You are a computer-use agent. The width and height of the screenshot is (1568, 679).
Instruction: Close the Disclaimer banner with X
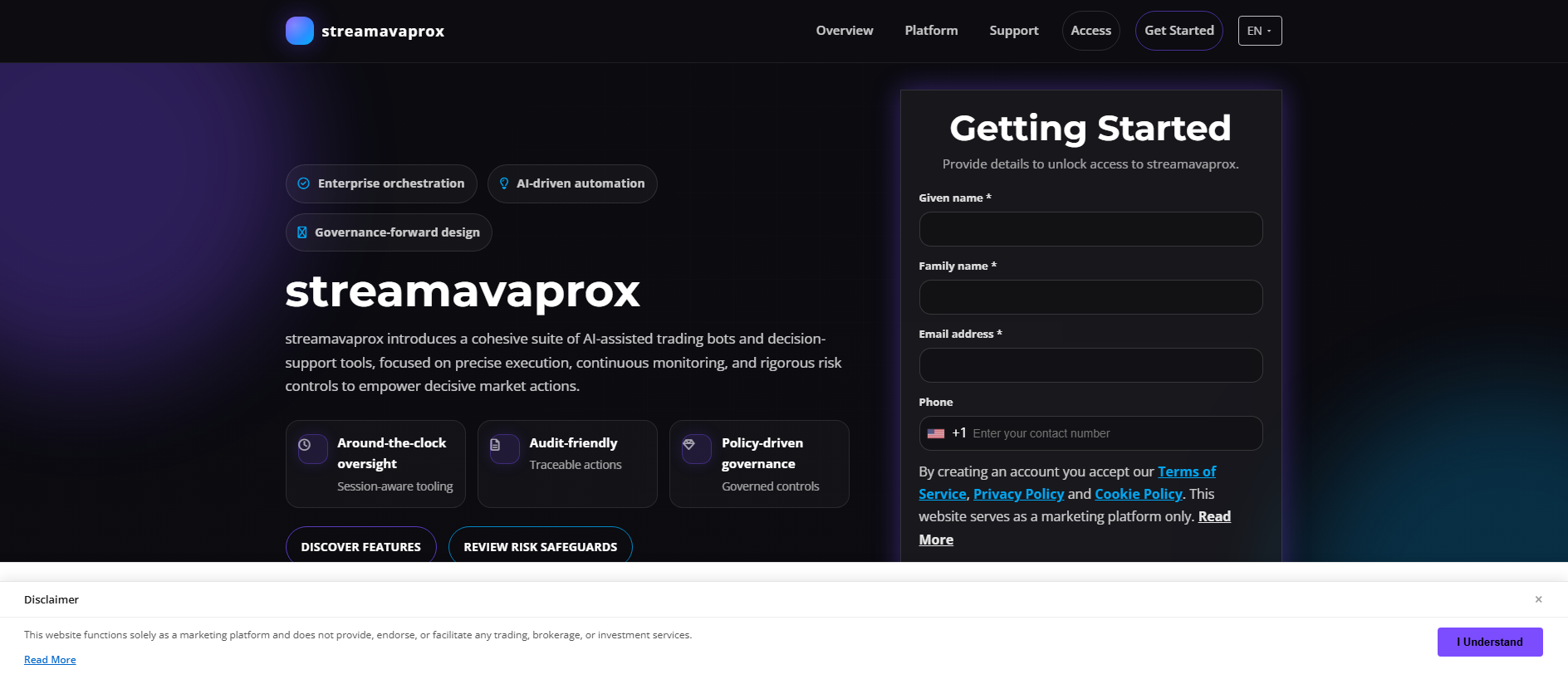click(1538, 599)
